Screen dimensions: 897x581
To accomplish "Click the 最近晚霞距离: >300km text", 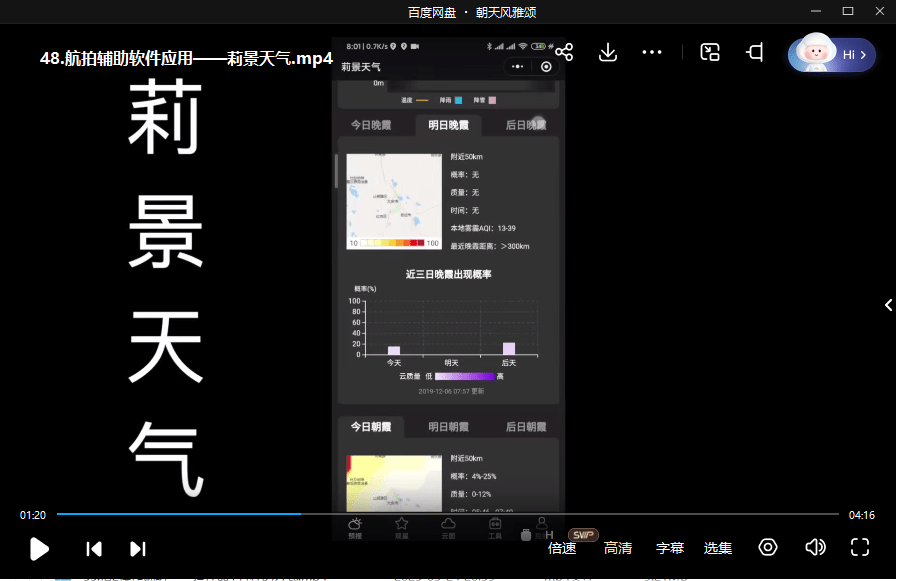I will click(490, 246).
